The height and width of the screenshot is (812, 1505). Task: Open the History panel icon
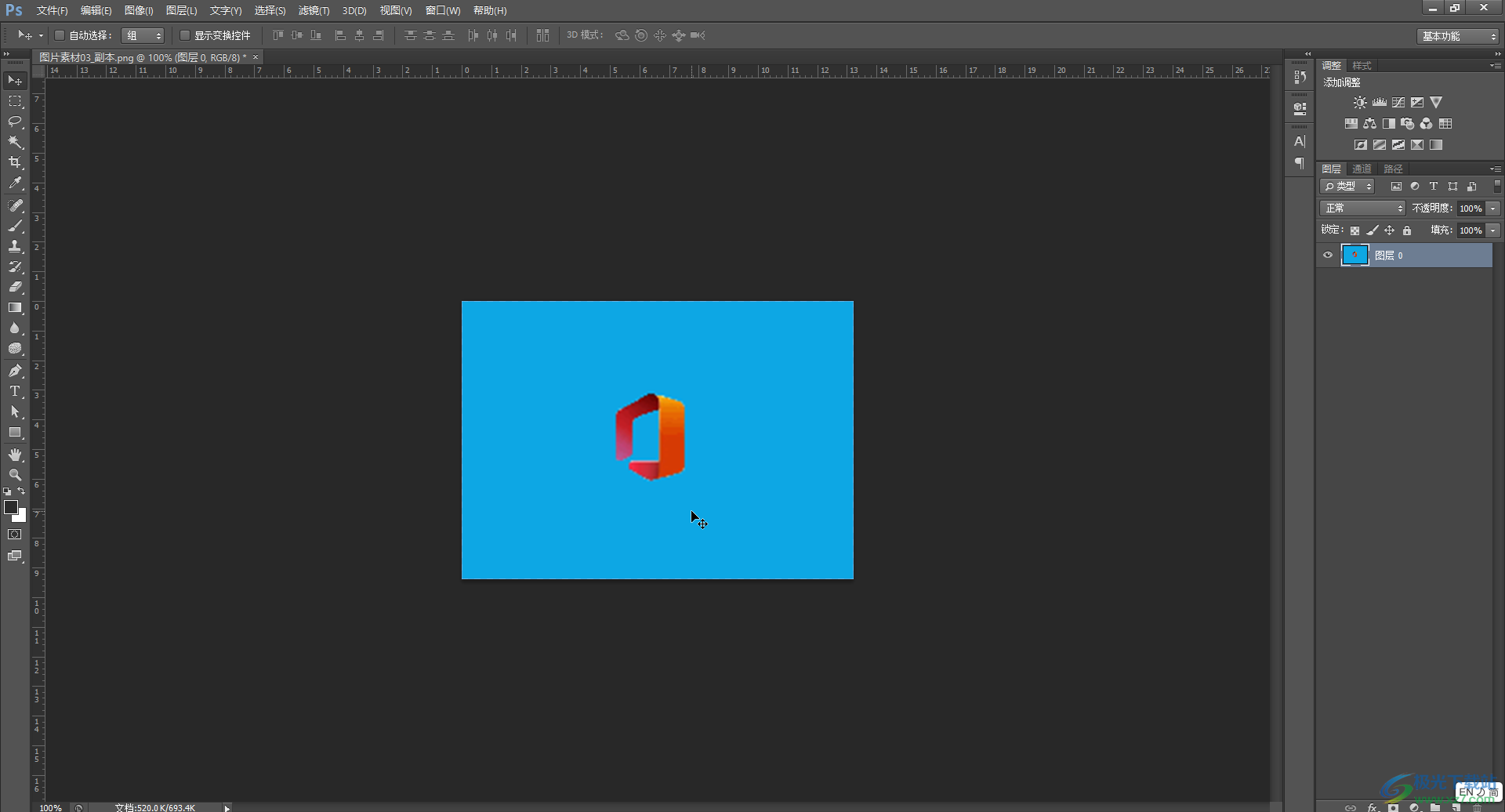pos(1300,77)
